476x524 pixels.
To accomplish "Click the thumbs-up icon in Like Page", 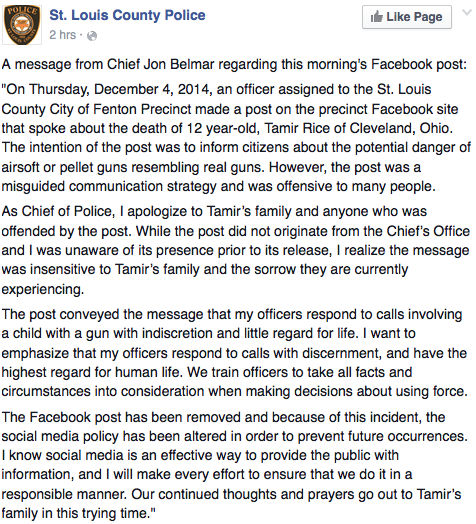I will 376,16.
